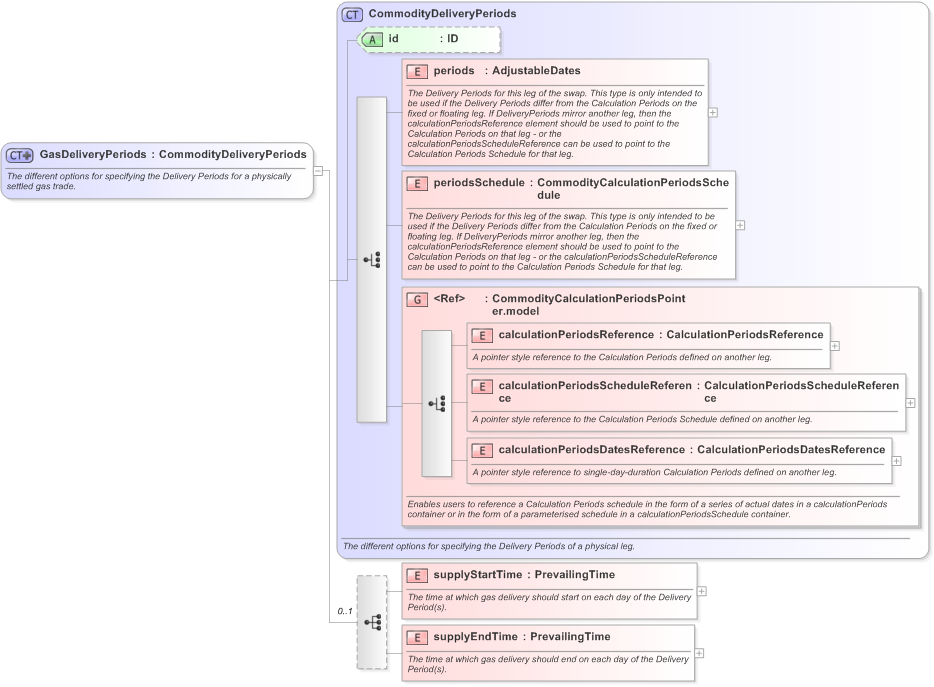Expand the periodsSchedule element
This screenshot has width=934, height=687.
pos(740,225)
